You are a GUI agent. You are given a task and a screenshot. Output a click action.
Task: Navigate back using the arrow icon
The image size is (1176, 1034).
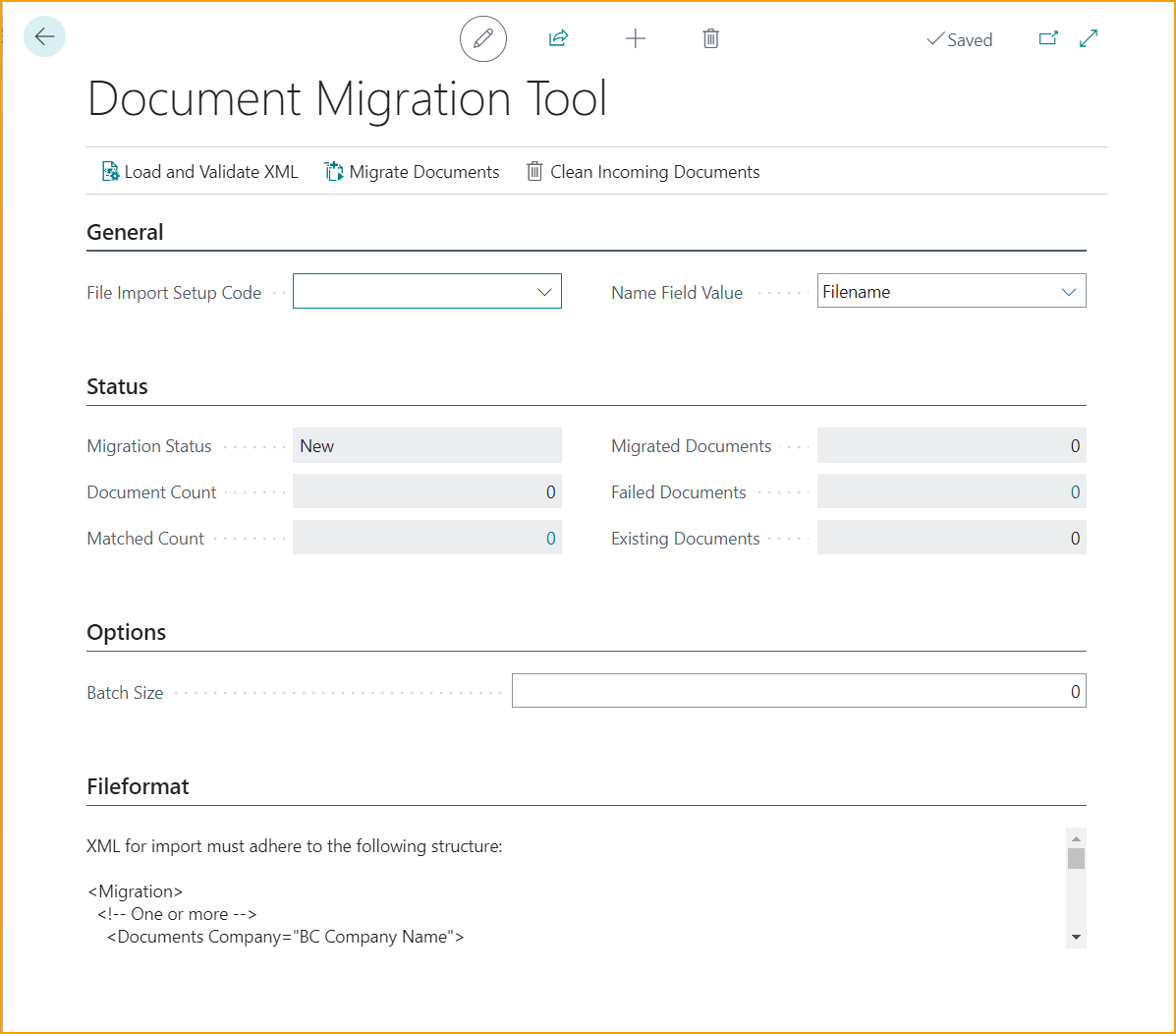pos(44,36)
